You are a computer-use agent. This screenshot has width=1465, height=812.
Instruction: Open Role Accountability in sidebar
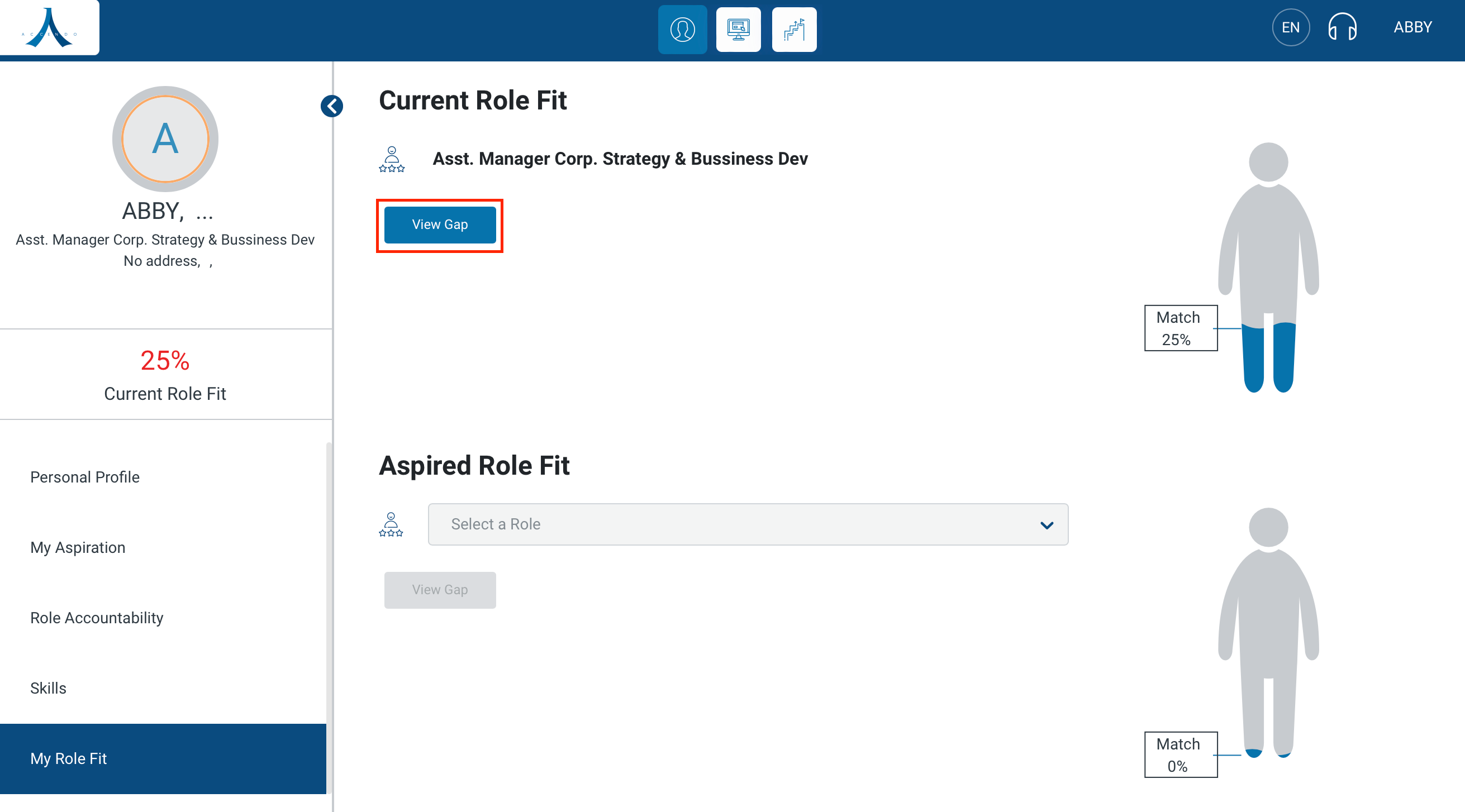click(97, 618)
